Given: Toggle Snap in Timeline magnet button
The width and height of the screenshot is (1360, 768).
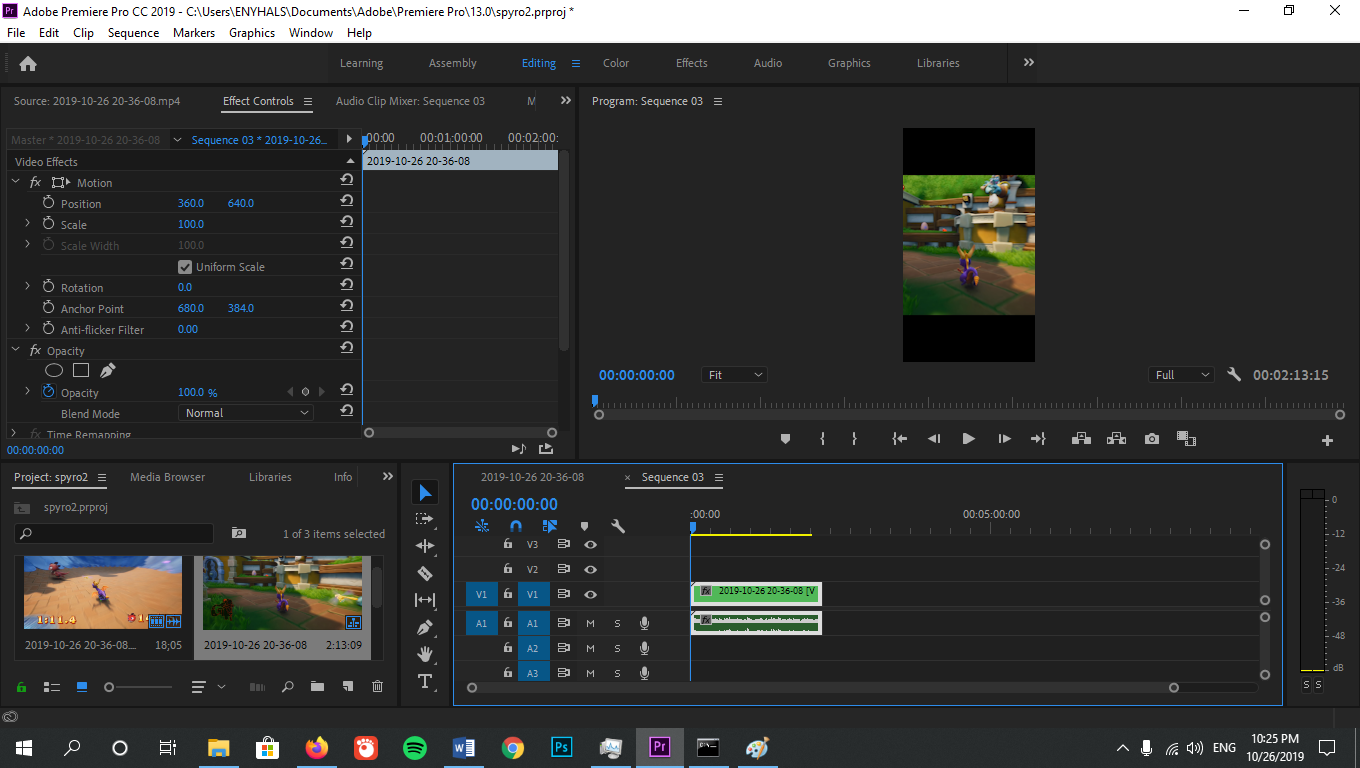Looking at the screenshot, I should point(516,526).
